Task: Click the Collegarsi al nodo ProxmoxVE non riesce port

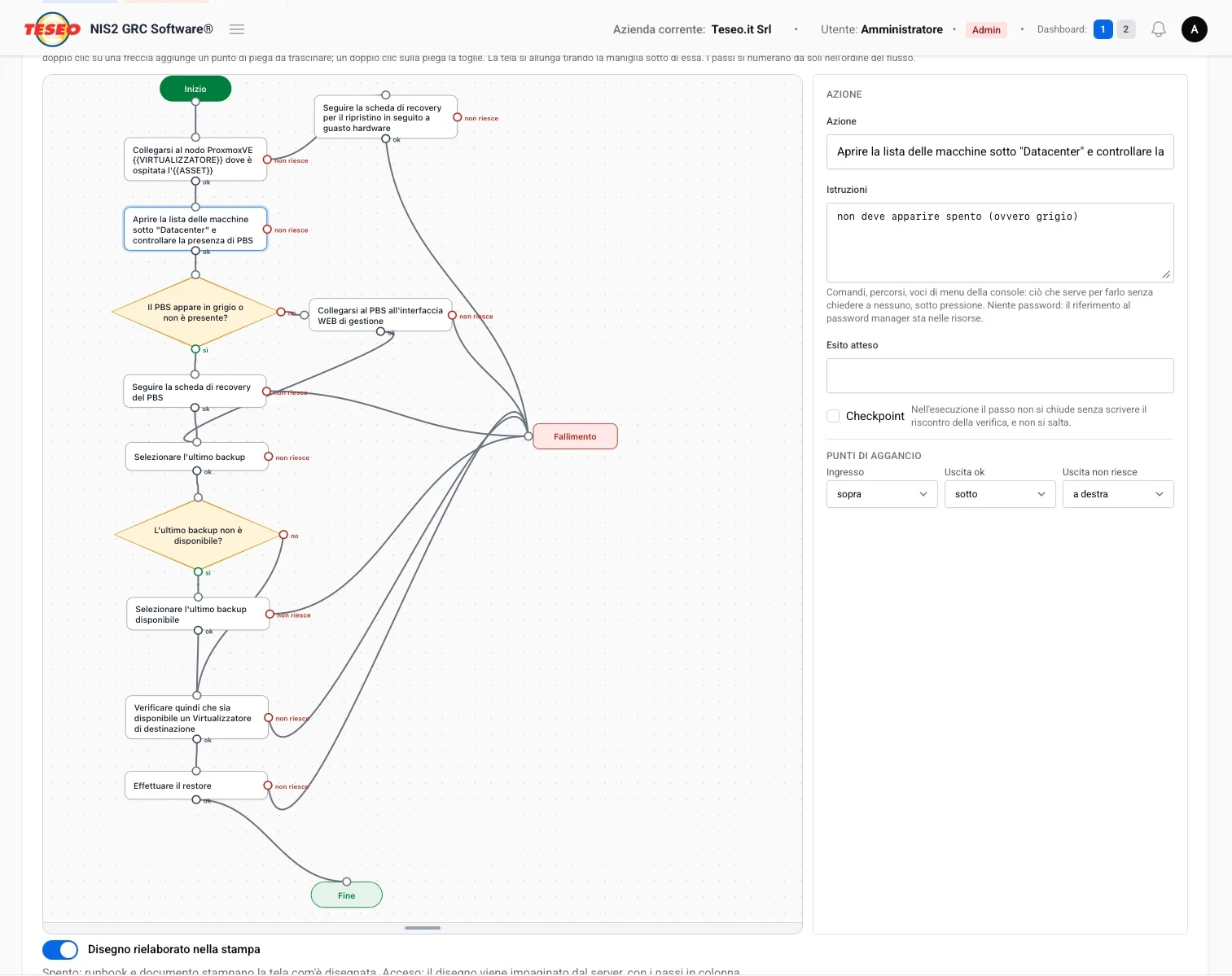Action: click(x=267, y=160)
